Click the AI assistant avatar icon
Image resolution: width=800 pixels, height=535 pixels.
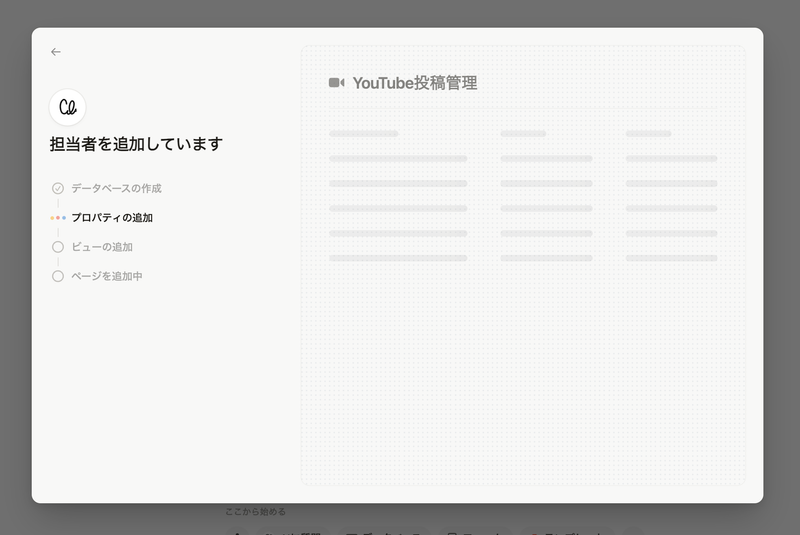click(x=68, y=107)
